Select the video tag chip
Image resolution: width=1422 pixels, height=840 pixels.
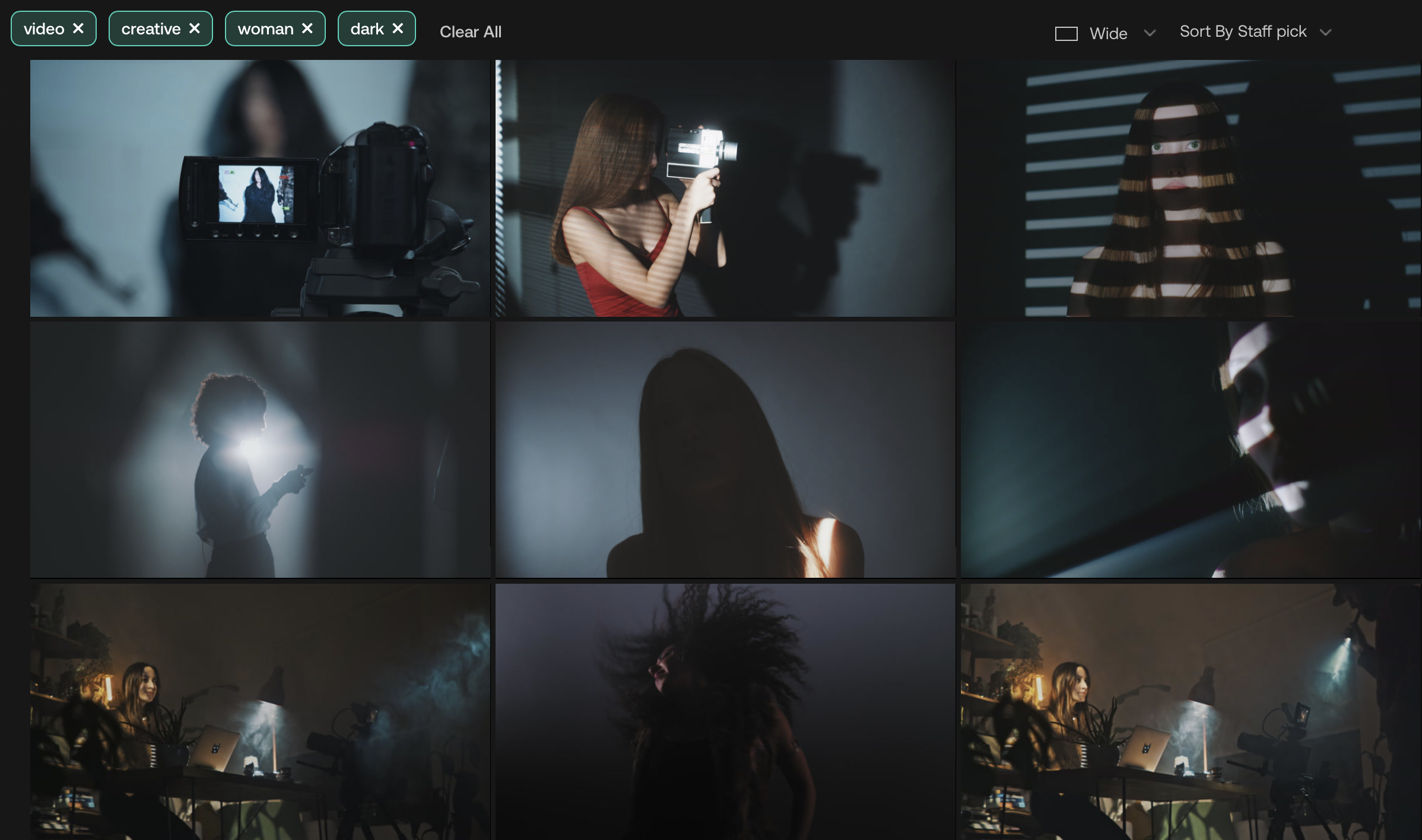44,29
